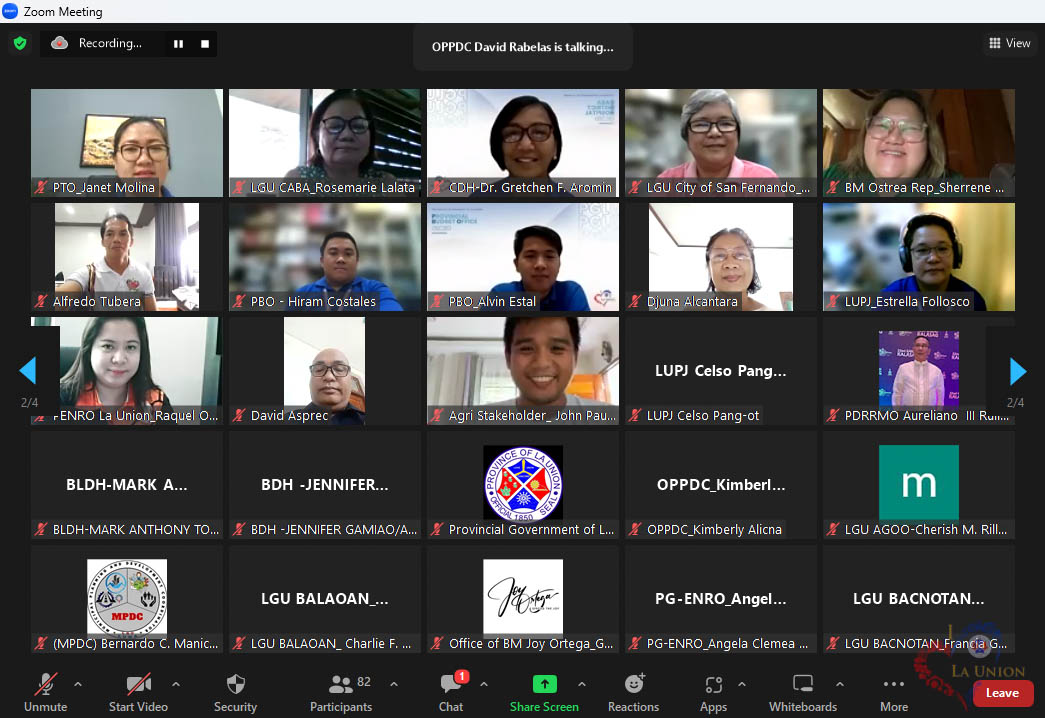Screen dimensions: 1045x718
Task: Select PBO - Hiram Costales video tile
Action: coord(325,257)
